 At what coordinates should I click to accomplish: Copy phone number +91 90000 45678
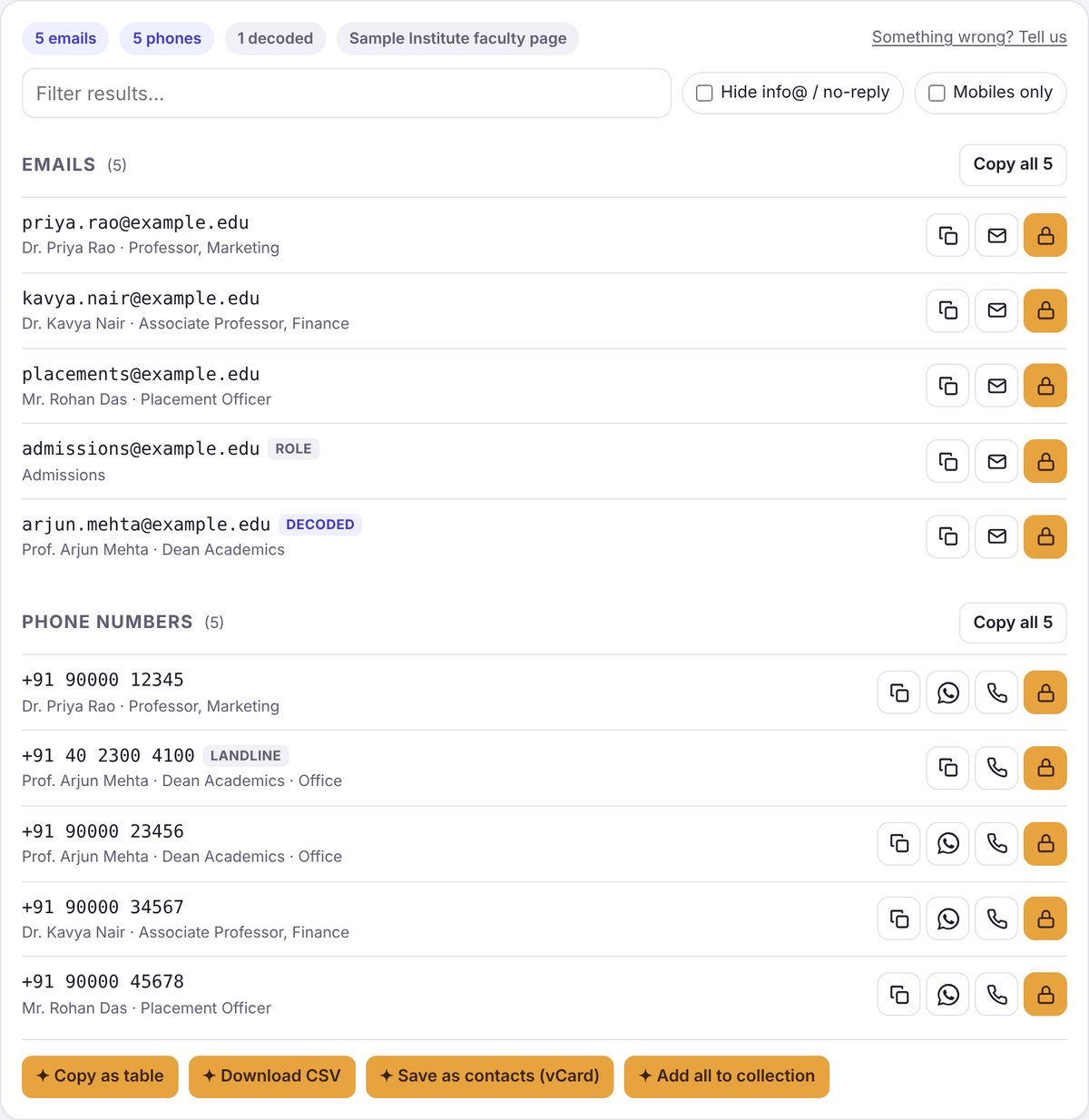(x=899, y=995)
